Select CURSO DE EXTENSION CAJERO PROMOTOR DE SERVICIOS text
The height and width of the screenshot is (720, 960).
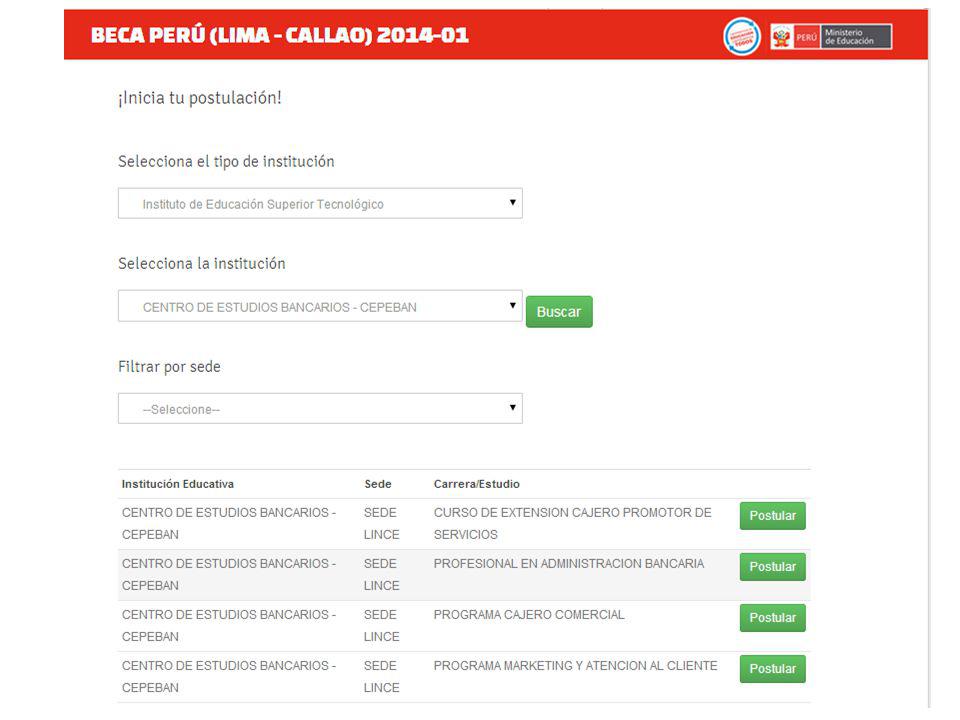pyautogui.click(x=572, y=523)
